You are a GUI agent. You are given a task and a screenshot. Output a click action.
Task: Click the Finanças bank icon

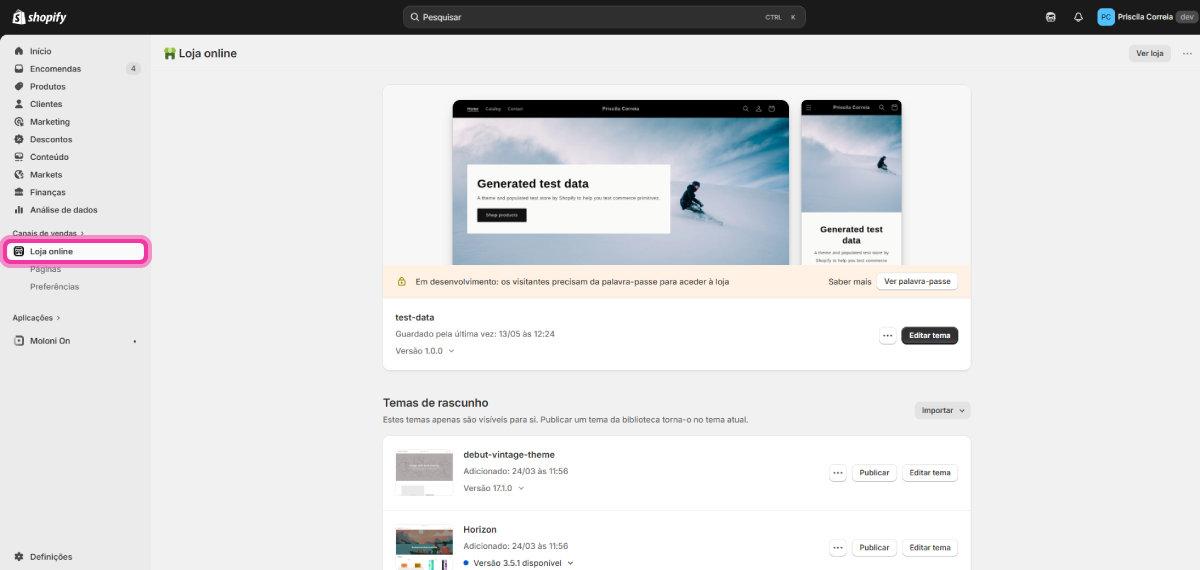[19, 192]
